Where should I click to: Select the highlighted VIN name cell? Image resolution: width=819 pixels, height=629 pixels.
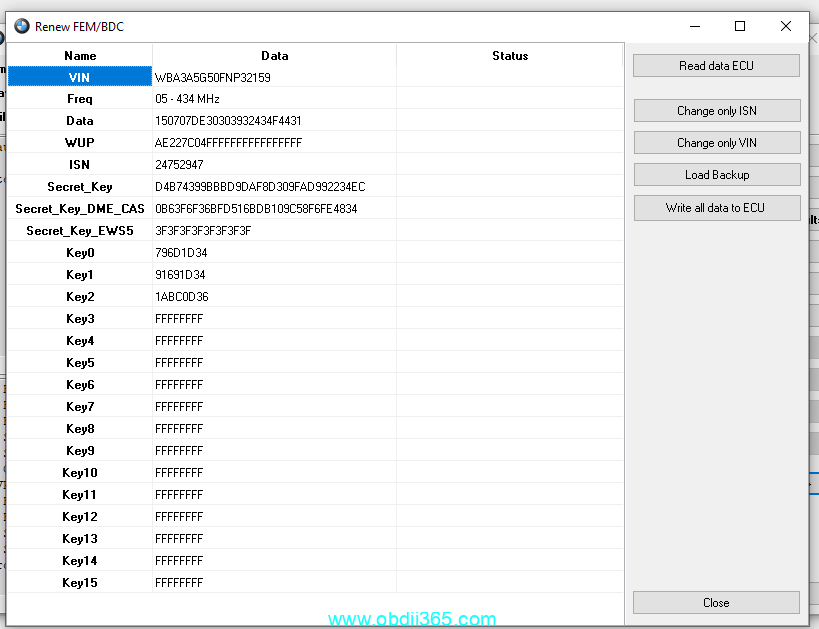pos(80,77)
